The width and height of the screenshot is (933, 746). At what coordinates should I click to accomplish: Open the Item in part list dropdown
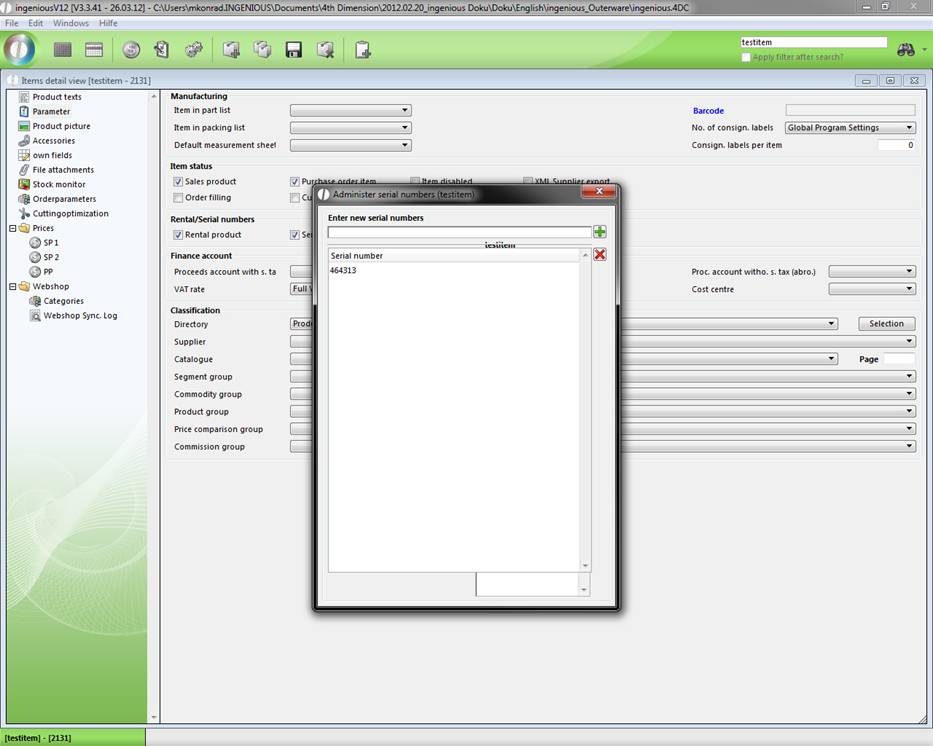pyautogui.click(x=350, y=111)
